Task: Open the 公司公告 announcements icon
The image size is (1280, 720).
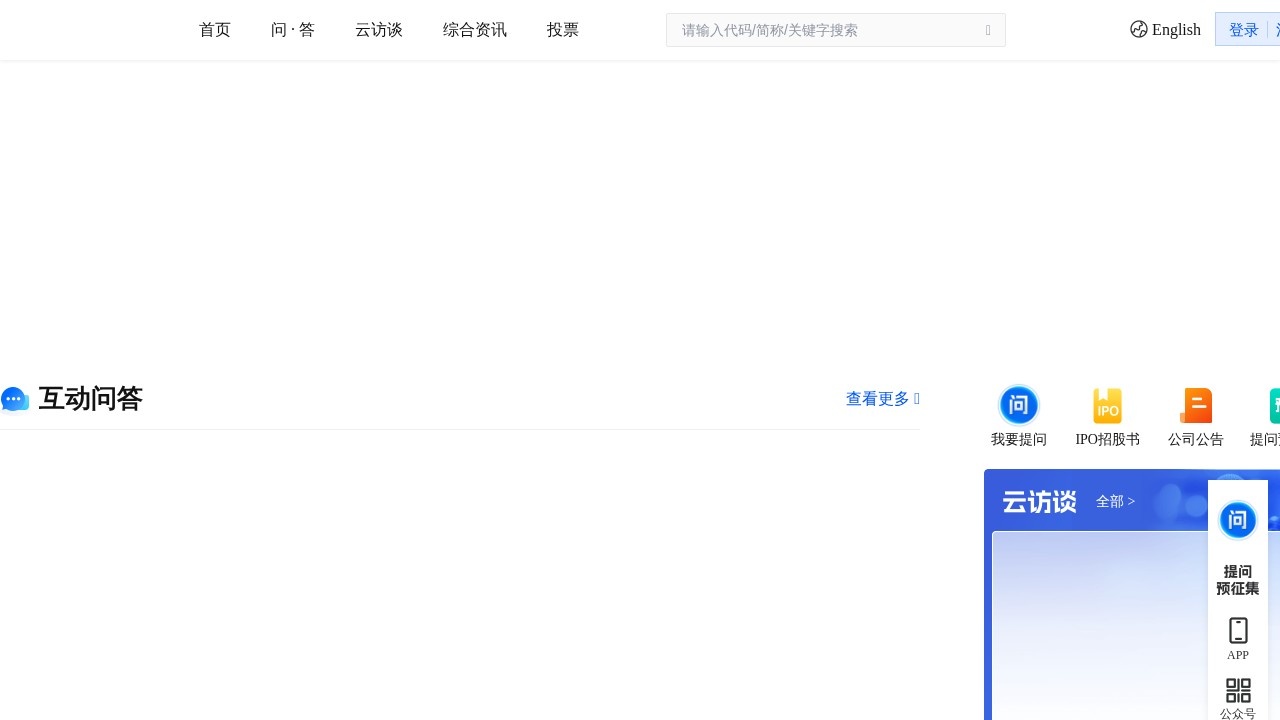Action: coord(1196,405)
